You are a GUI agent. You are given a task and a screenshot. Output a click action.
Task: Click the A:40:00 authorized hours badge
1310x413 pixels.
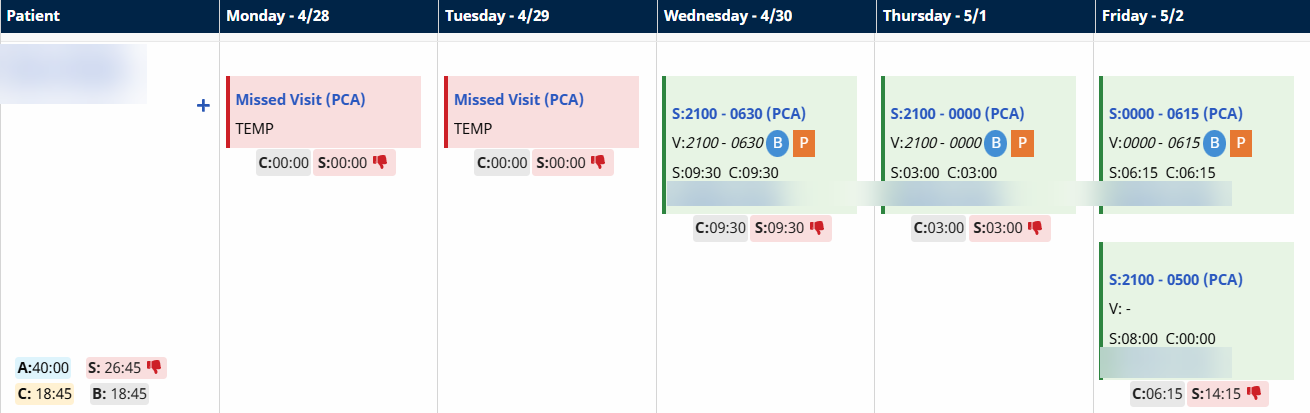(x=43, y=368)
